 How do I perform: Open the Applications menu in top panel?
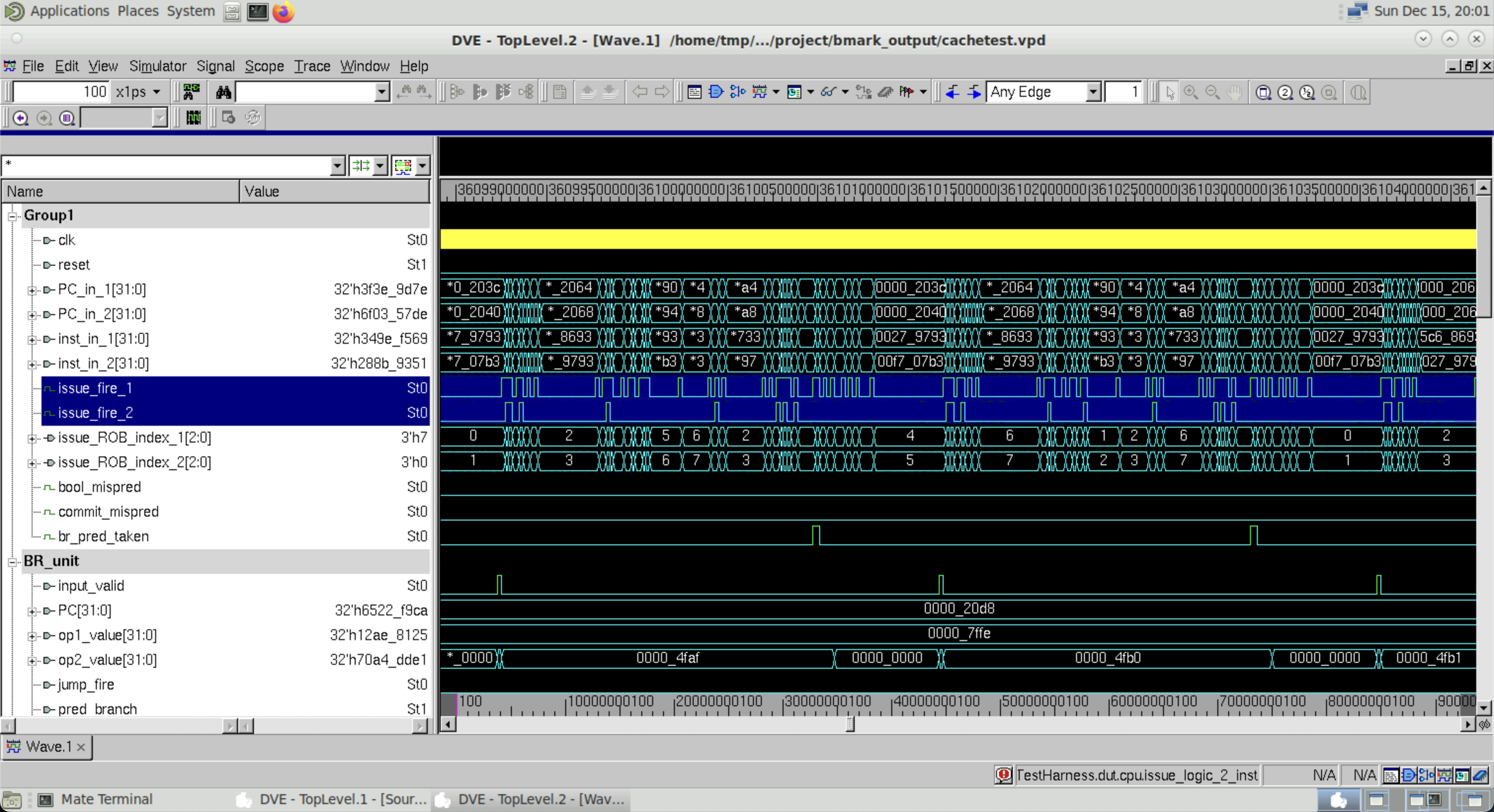click(70, 11)
